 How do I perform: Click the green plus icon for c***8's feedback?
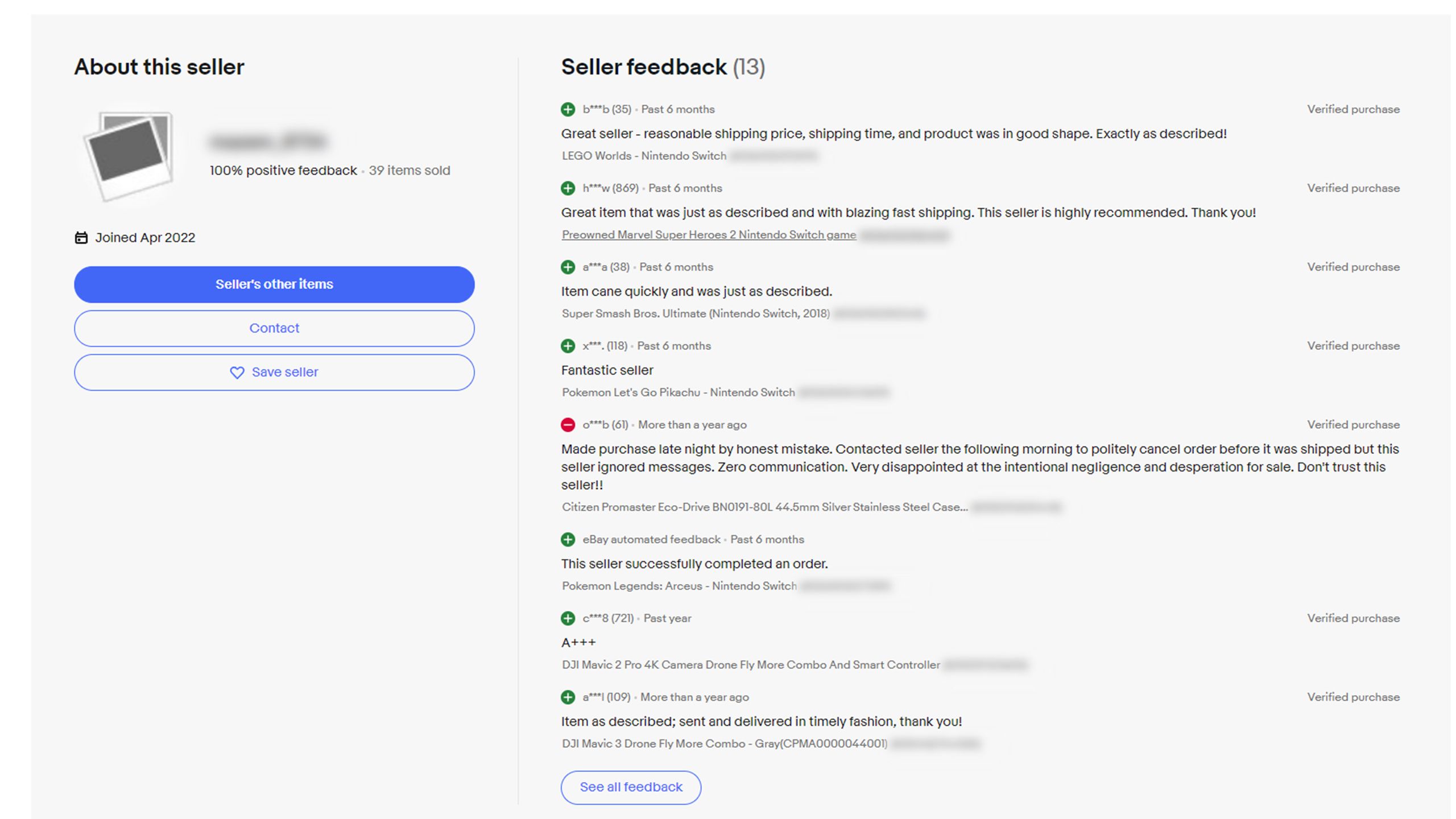(x=568, y=618)
